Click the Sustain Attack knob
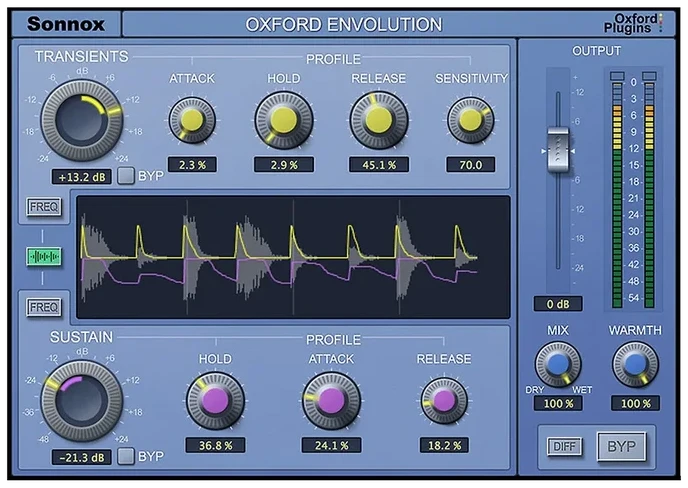 click(331, 401)
